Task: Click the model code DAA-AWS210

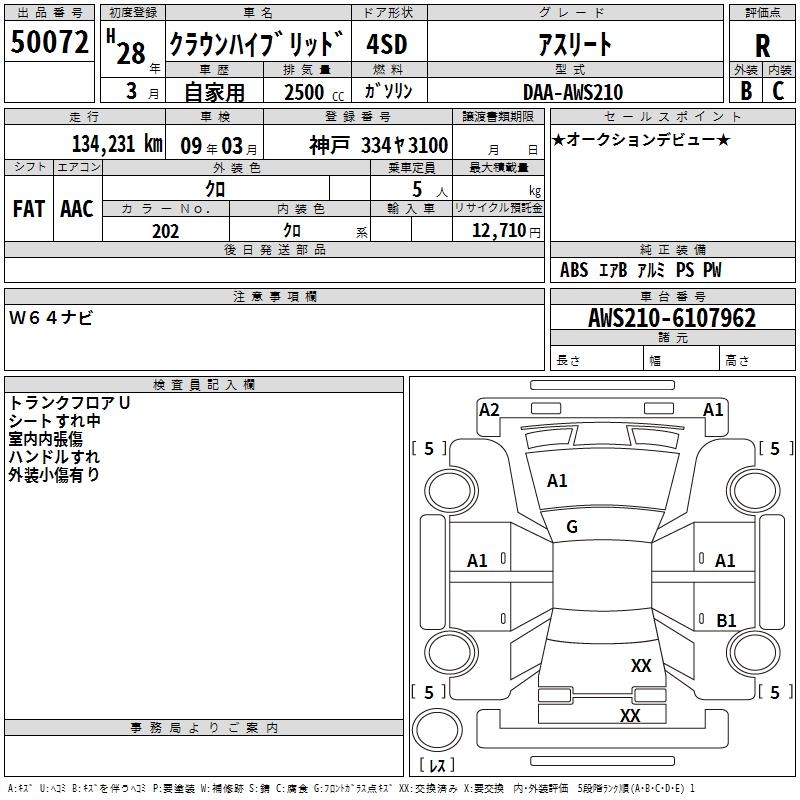Action: point(572,92)
